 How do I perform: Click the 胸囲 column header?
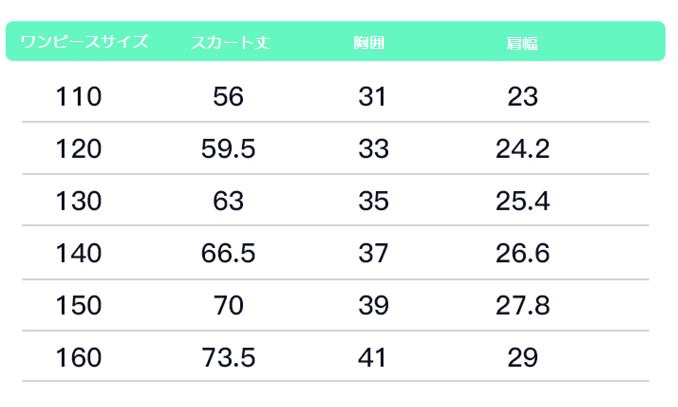[369, 43]
